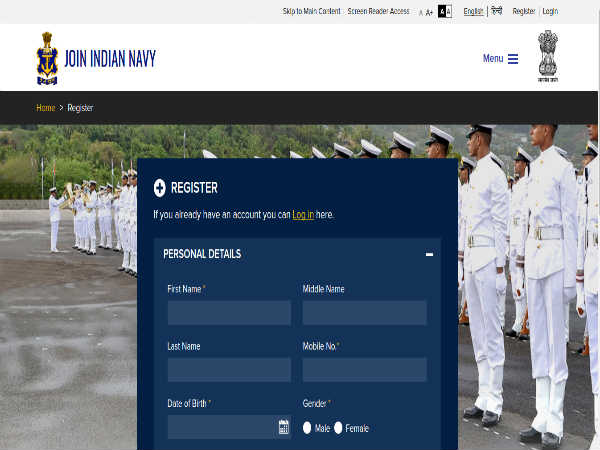Click the JOIN INDIAN NAVY title text
Image resolution: width=600 pixels, height=450 pixels.
110,59
